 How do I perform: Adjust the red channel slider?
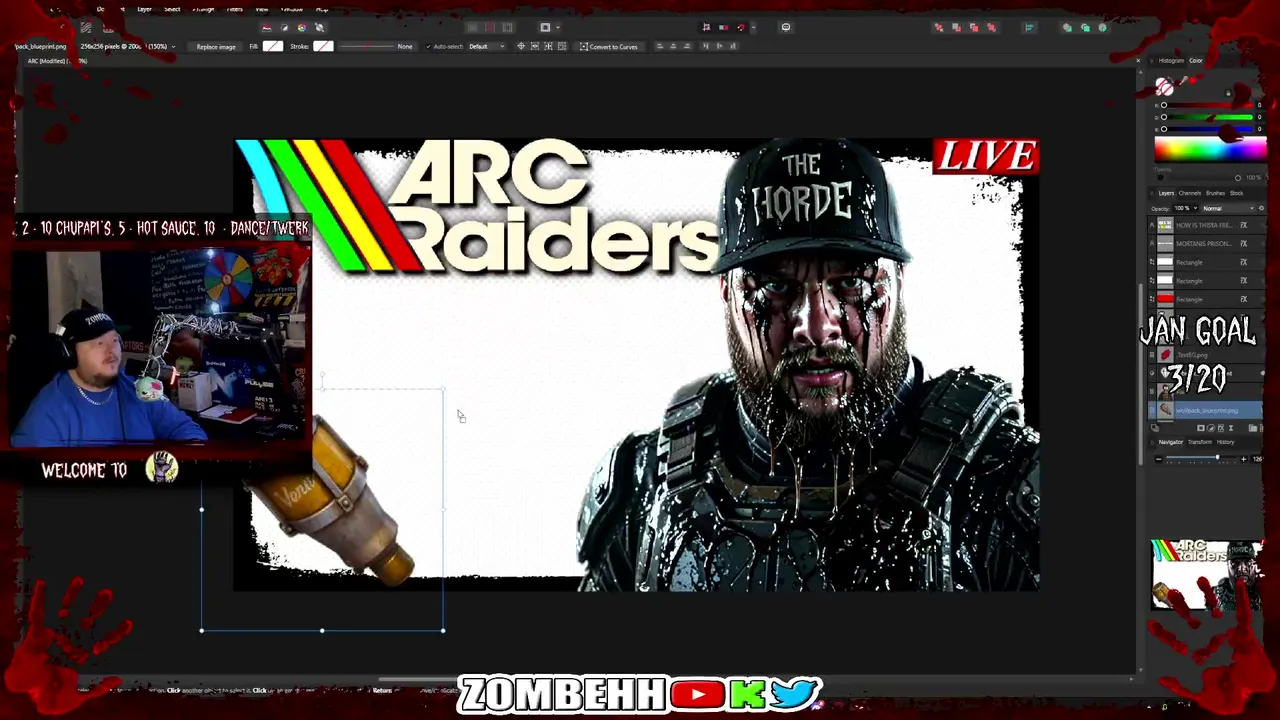point(1207,105)
